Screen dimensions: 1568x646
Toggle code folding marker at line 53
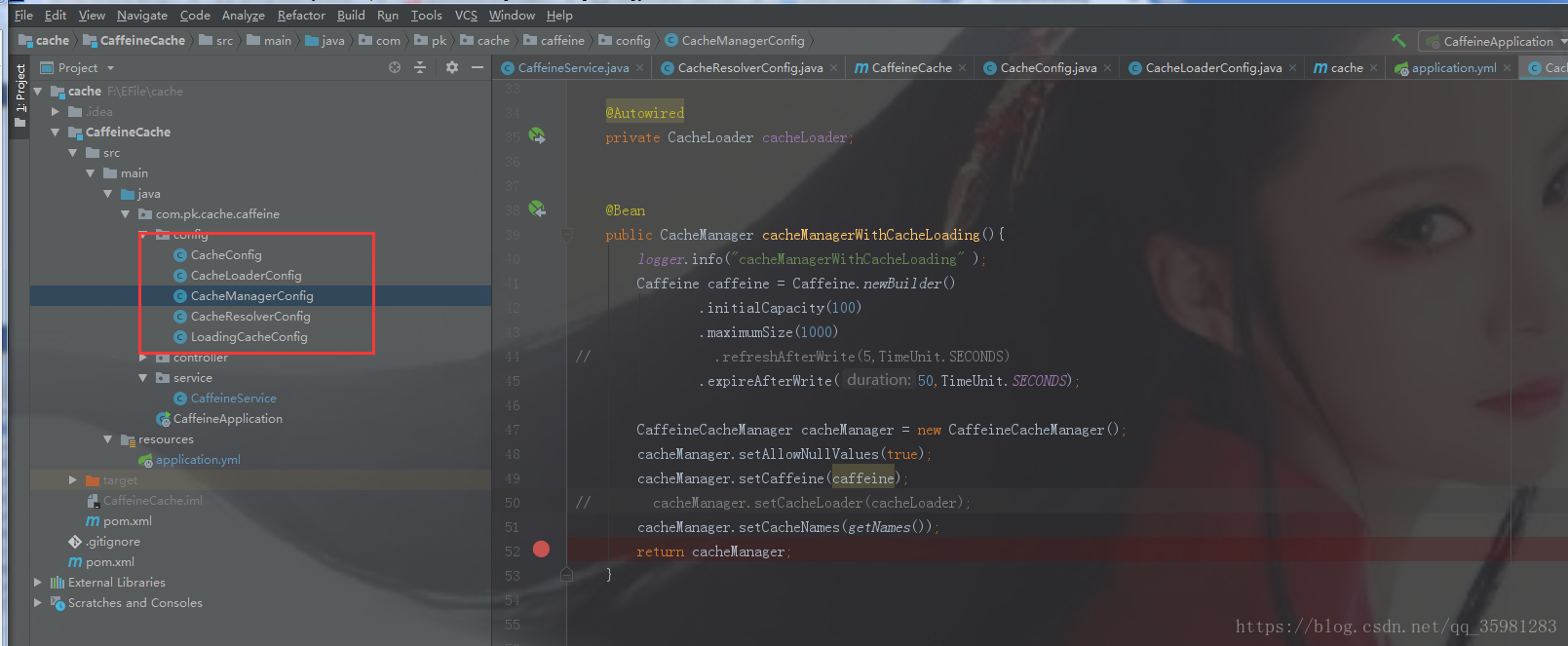[566, 575]
